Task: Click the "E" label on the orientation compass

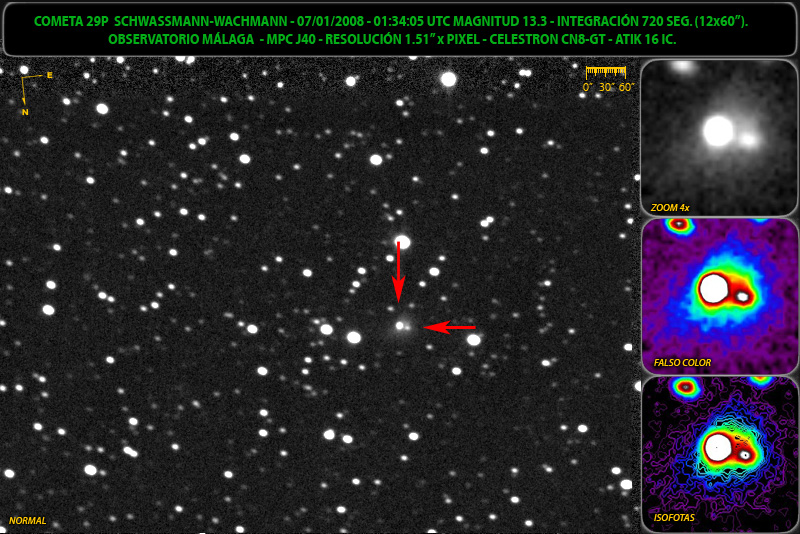Action: click(49, 75)
